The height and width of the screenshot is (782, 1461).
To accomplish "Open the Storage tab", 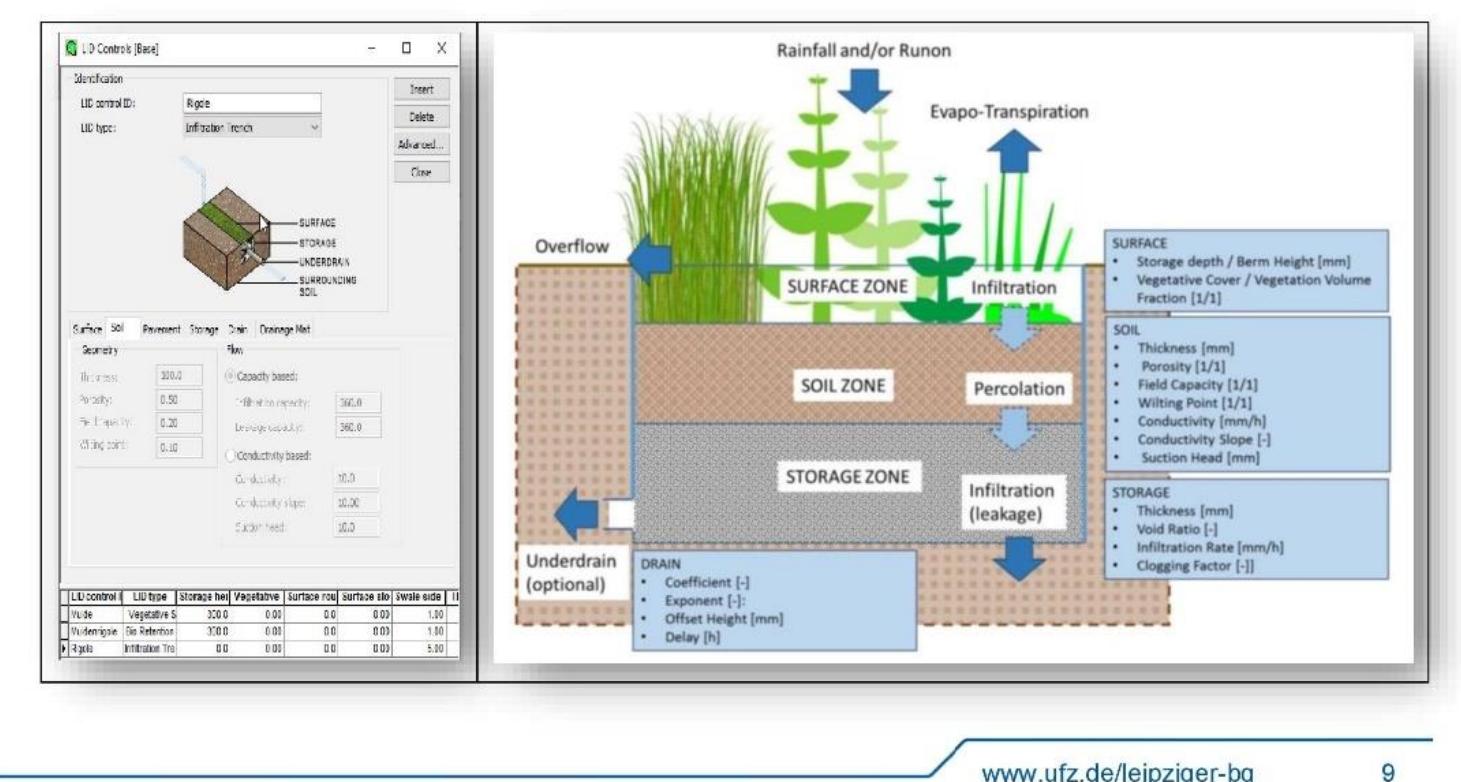I will pos(203,329).
